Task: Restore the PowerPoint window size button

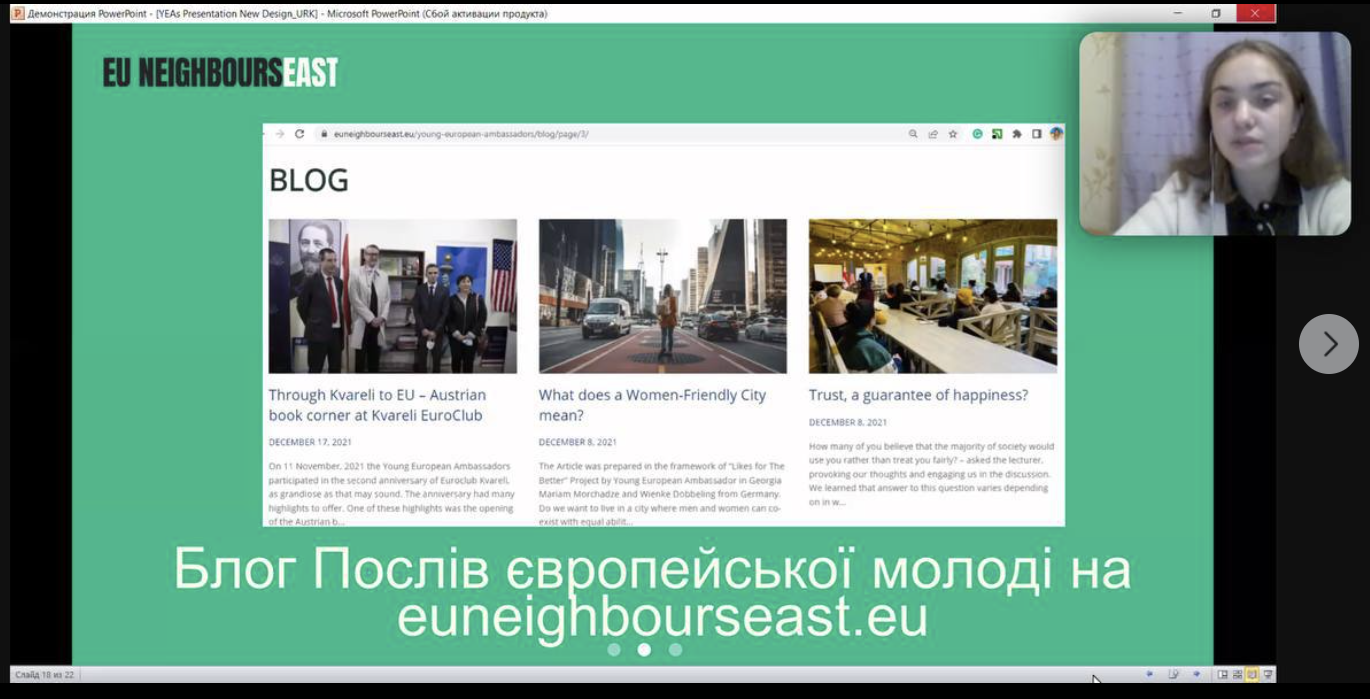Action: pos(1216,14)
